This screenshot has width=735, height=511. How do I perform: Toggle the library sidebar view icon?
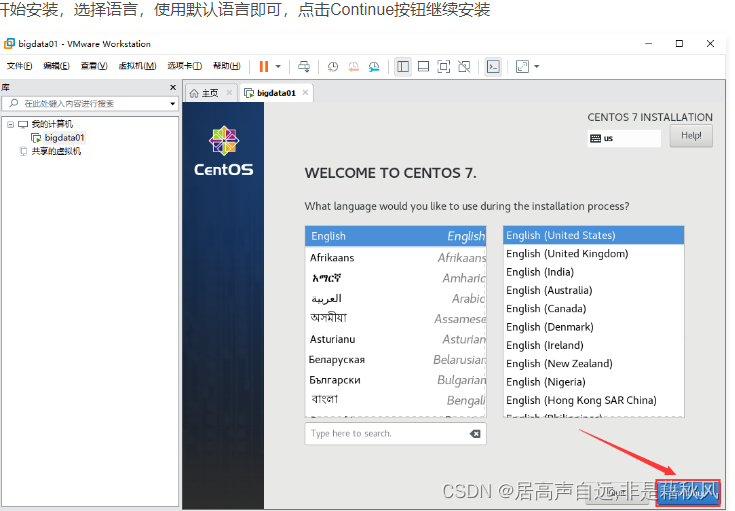(x=403, y=67)
